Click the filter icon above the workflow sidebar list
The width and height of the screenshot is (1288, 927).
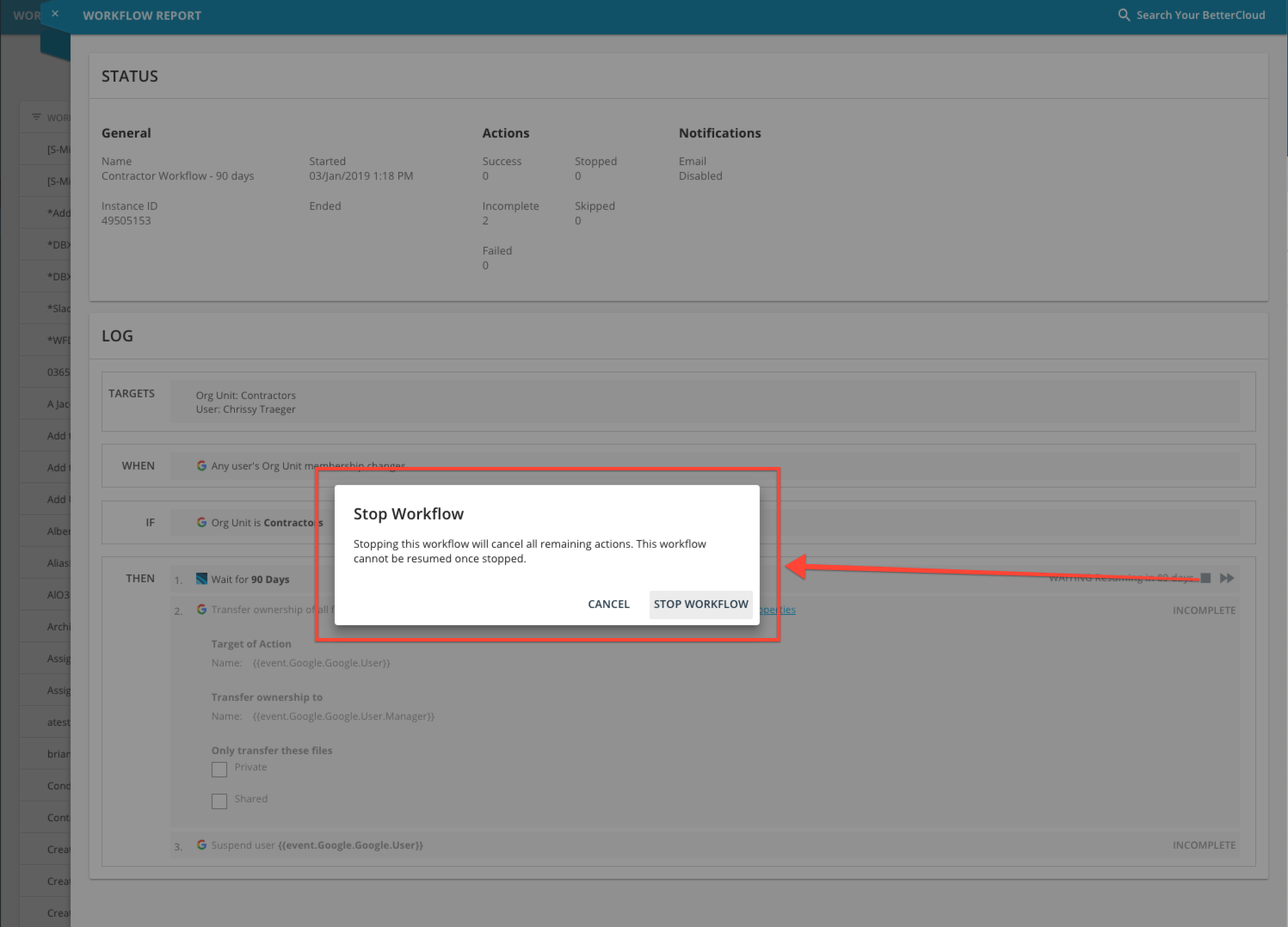35,117
